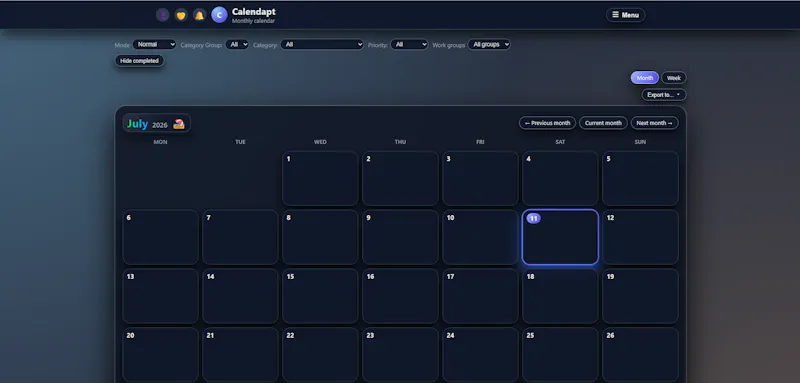
Task: Select July 9 day cell
Action: (x=401, y=237)
